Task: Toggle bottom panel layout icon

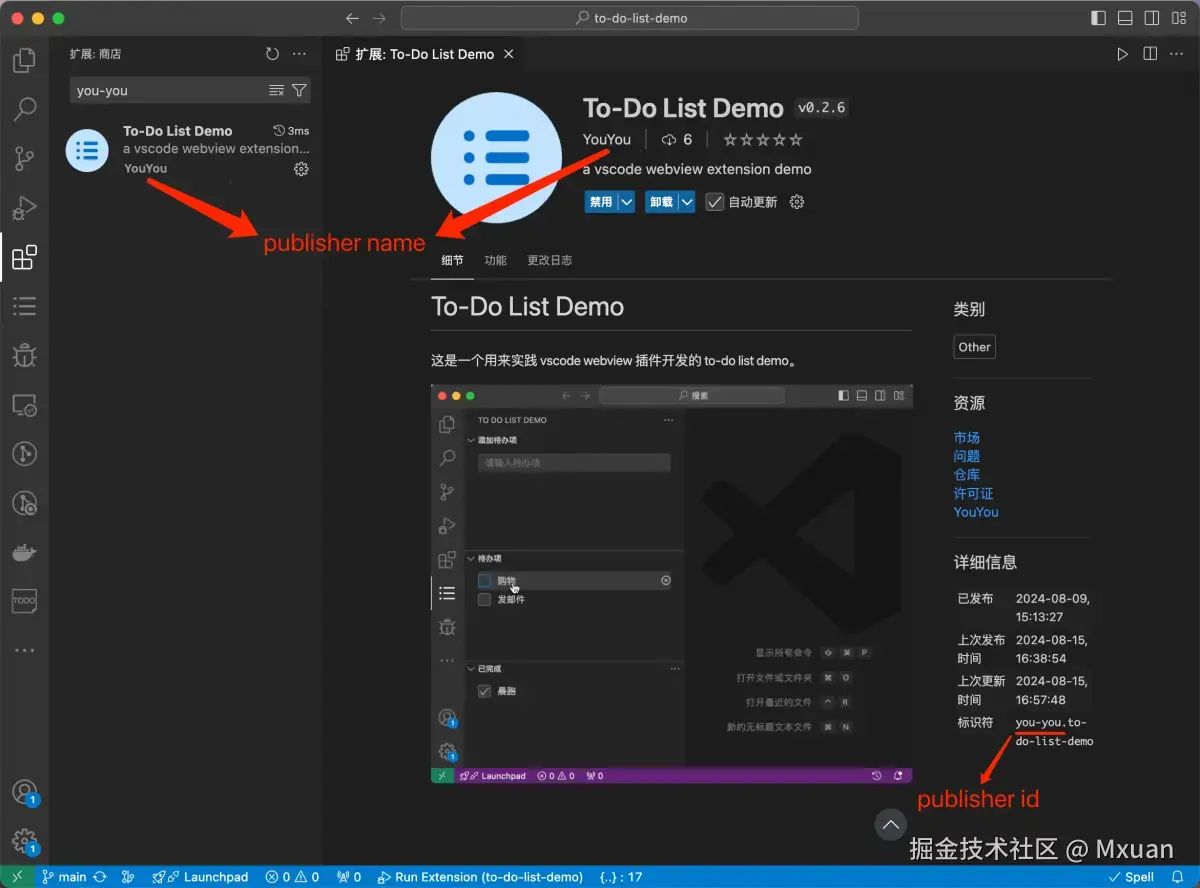Action: pos(1125,18)
